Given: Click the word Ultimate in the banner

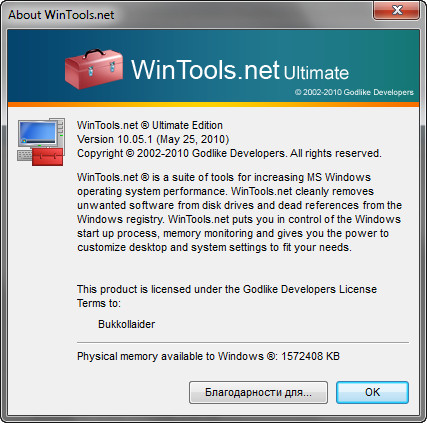Looking at the screenshot, I should point(316,73).
